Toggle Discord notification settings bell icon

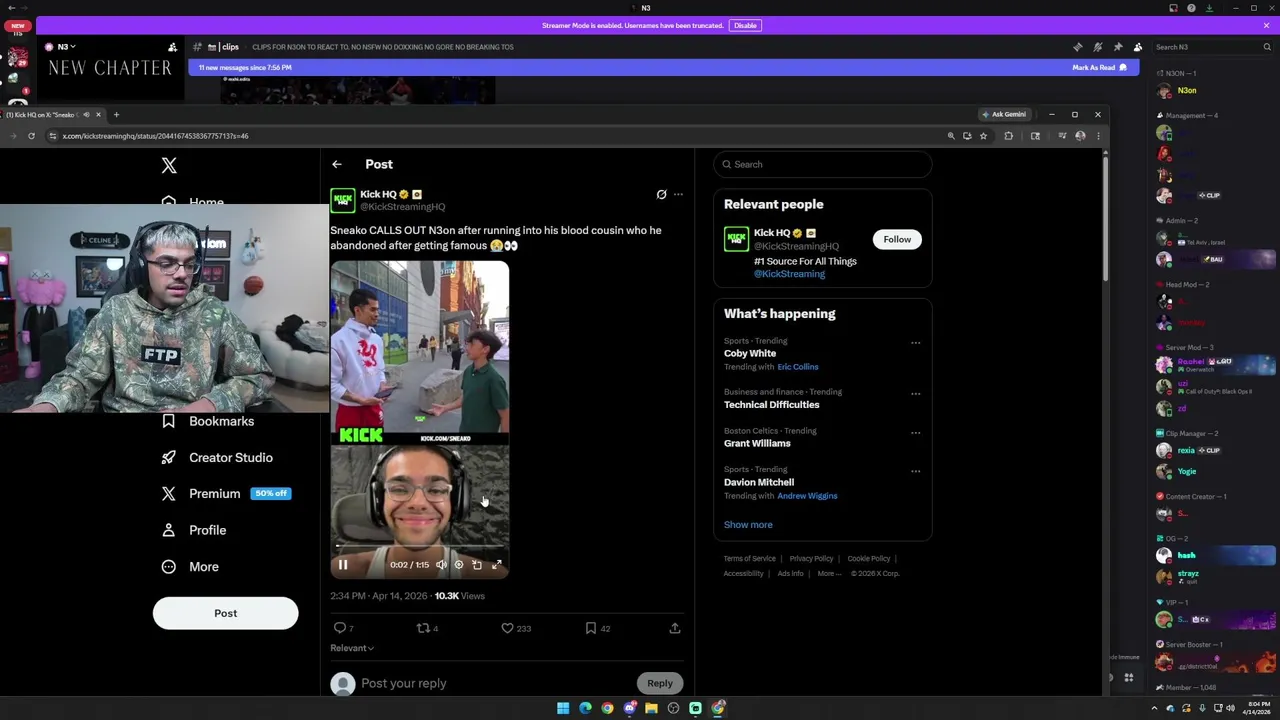point(1097,47)
